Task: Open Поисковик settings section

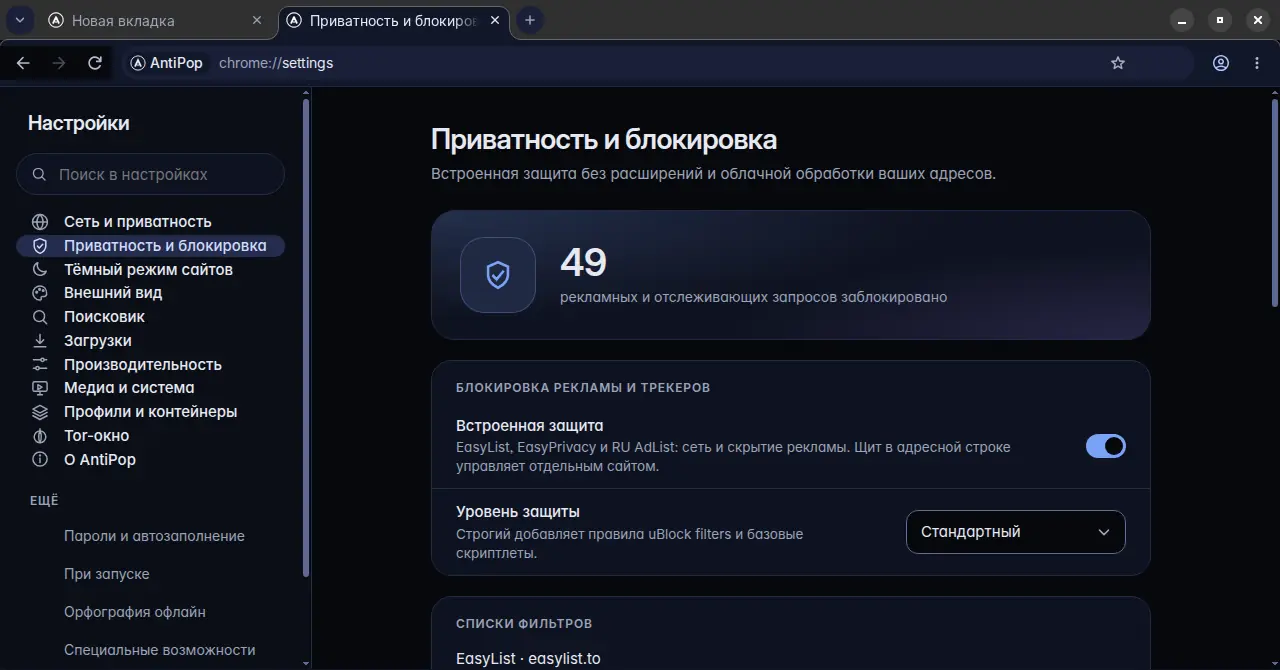Action: tap(150, 317)
